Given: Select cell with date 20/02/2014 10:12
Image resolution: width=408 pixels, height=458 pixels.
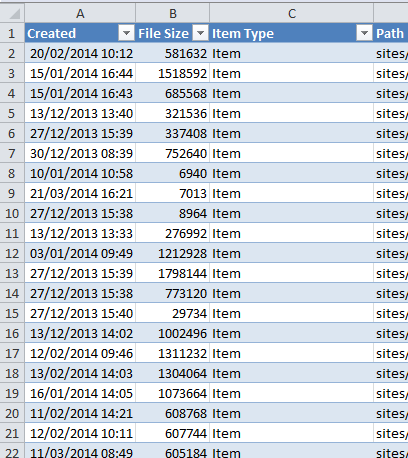Looking at the screenshot, I should coord(80,53).
